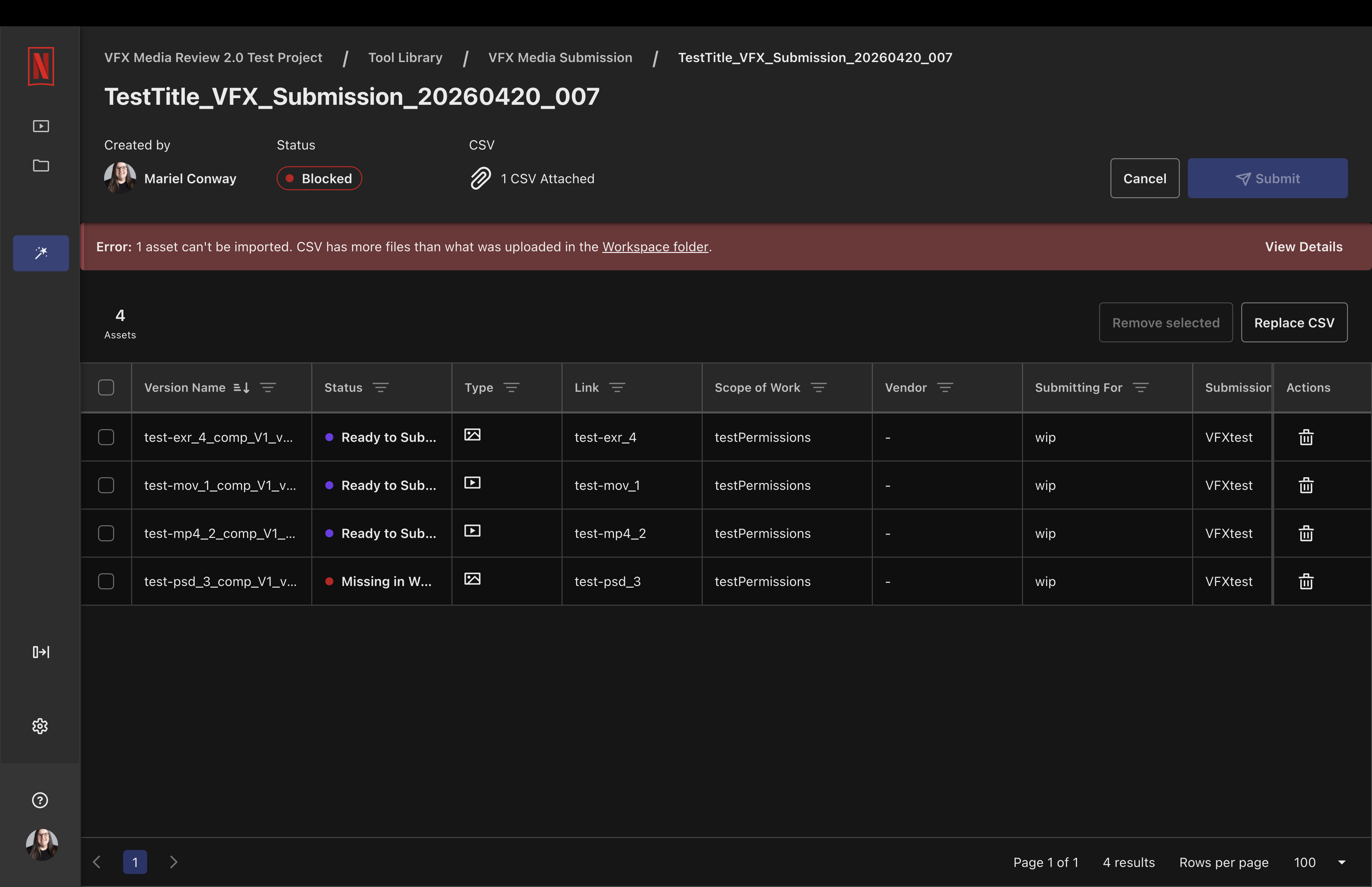Click the video type icon for test-mov_1

[x=472, y=483]
